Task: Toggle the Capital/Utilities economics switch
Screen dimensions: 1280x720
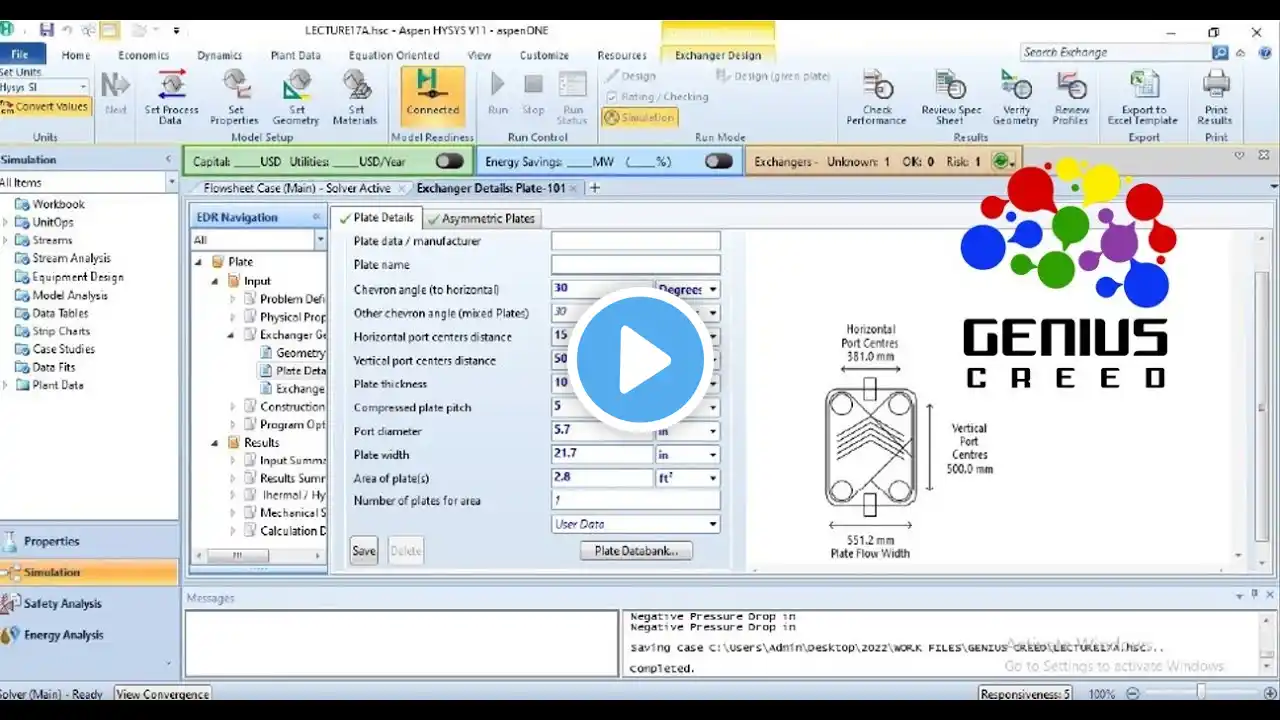Action: click(449, 161)
